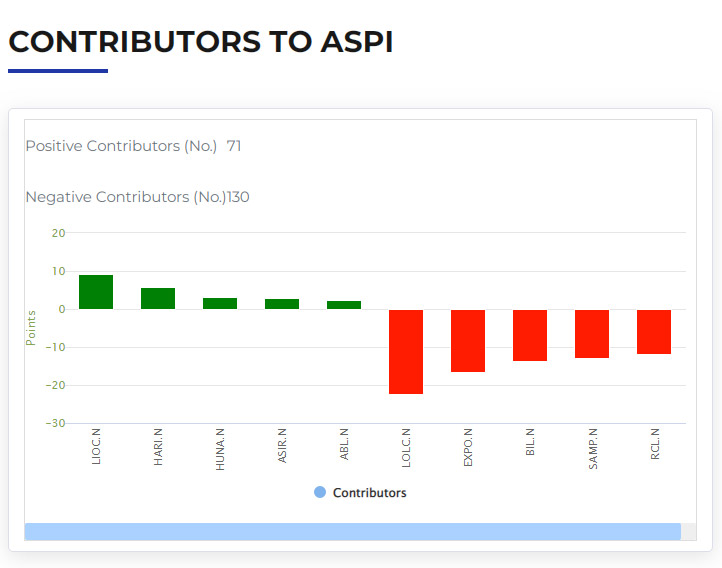This screenshot has height=568, width=722.
Task: Select the LOLC.N red bar
Action: pos(406,352)
